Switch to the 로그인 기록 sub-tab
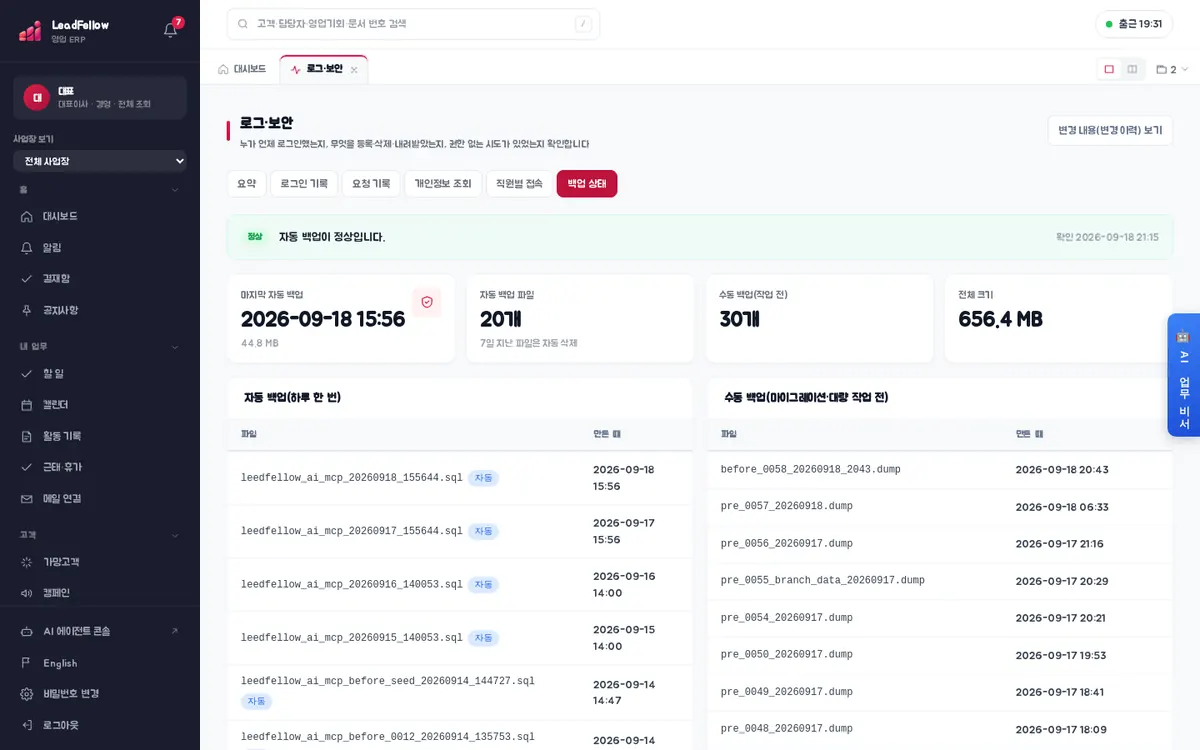Viewport: 1200px width, 750px height. (304, 183)
